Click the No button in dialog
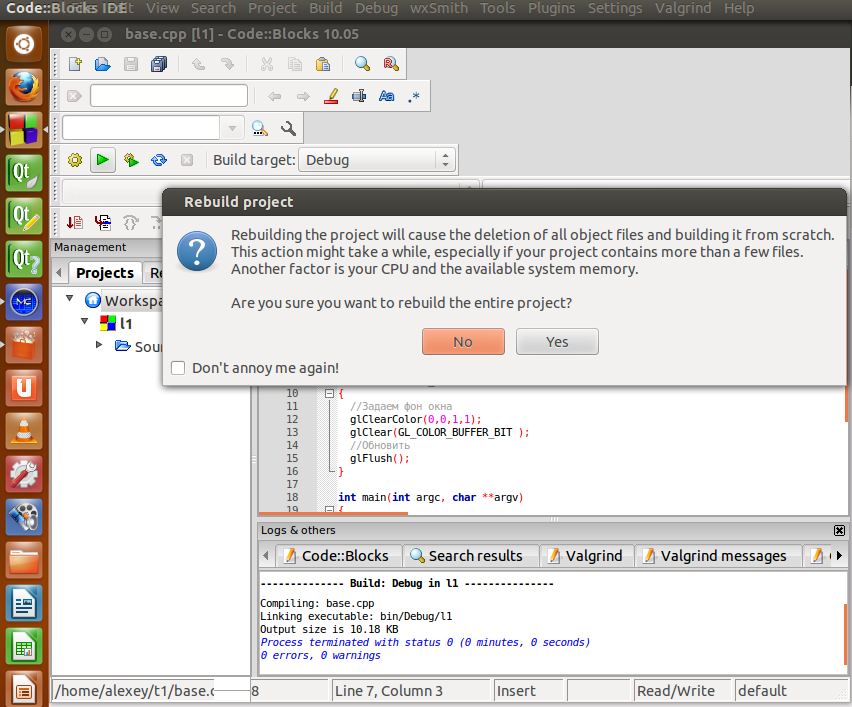Screen dimensions: 852x707 462,342
